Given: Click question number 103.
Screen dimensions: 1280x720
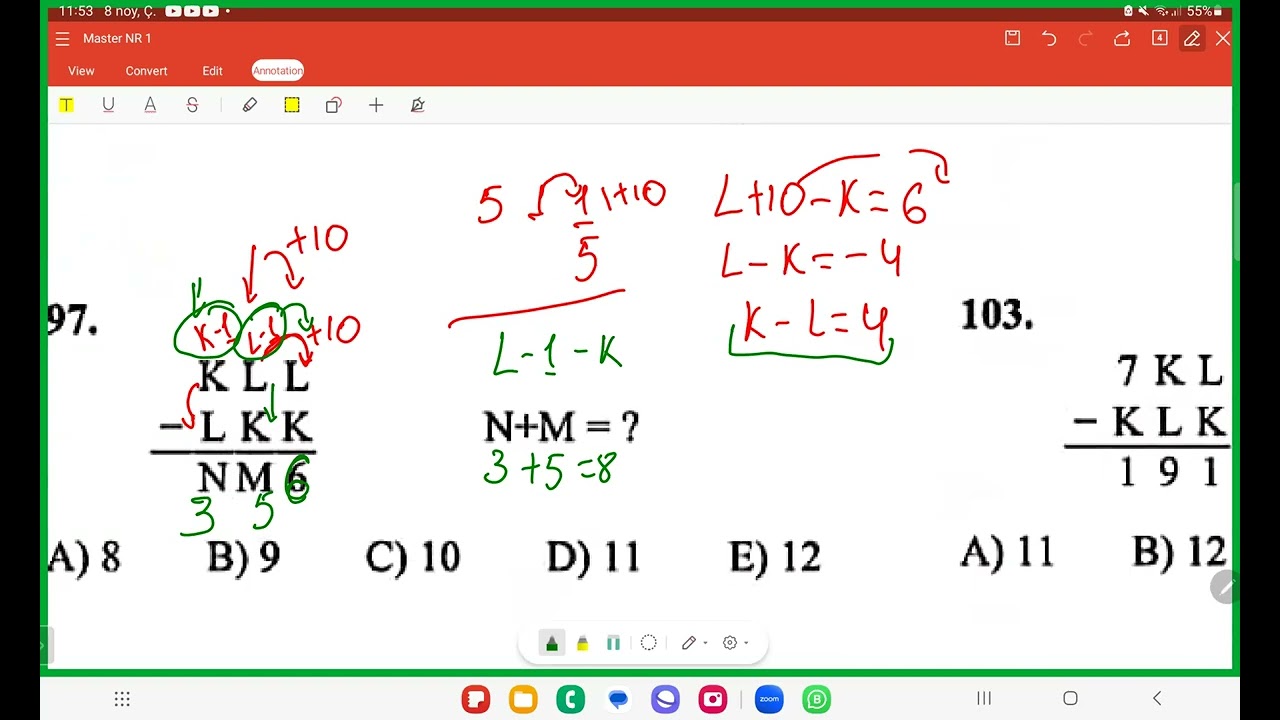Looking at the screenshot, I should (997, 316).
